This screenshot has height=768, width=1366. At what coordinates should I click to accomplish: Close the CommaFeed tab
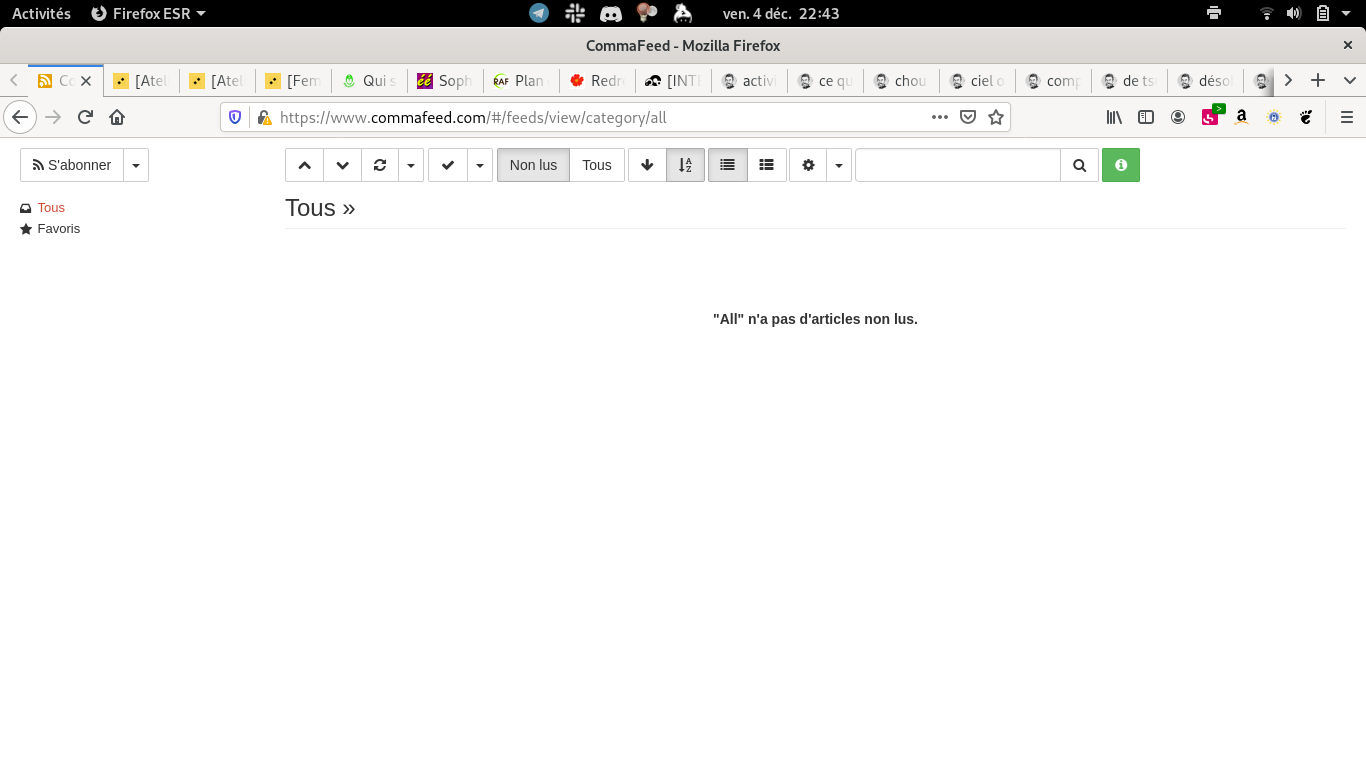click(86, 81)
